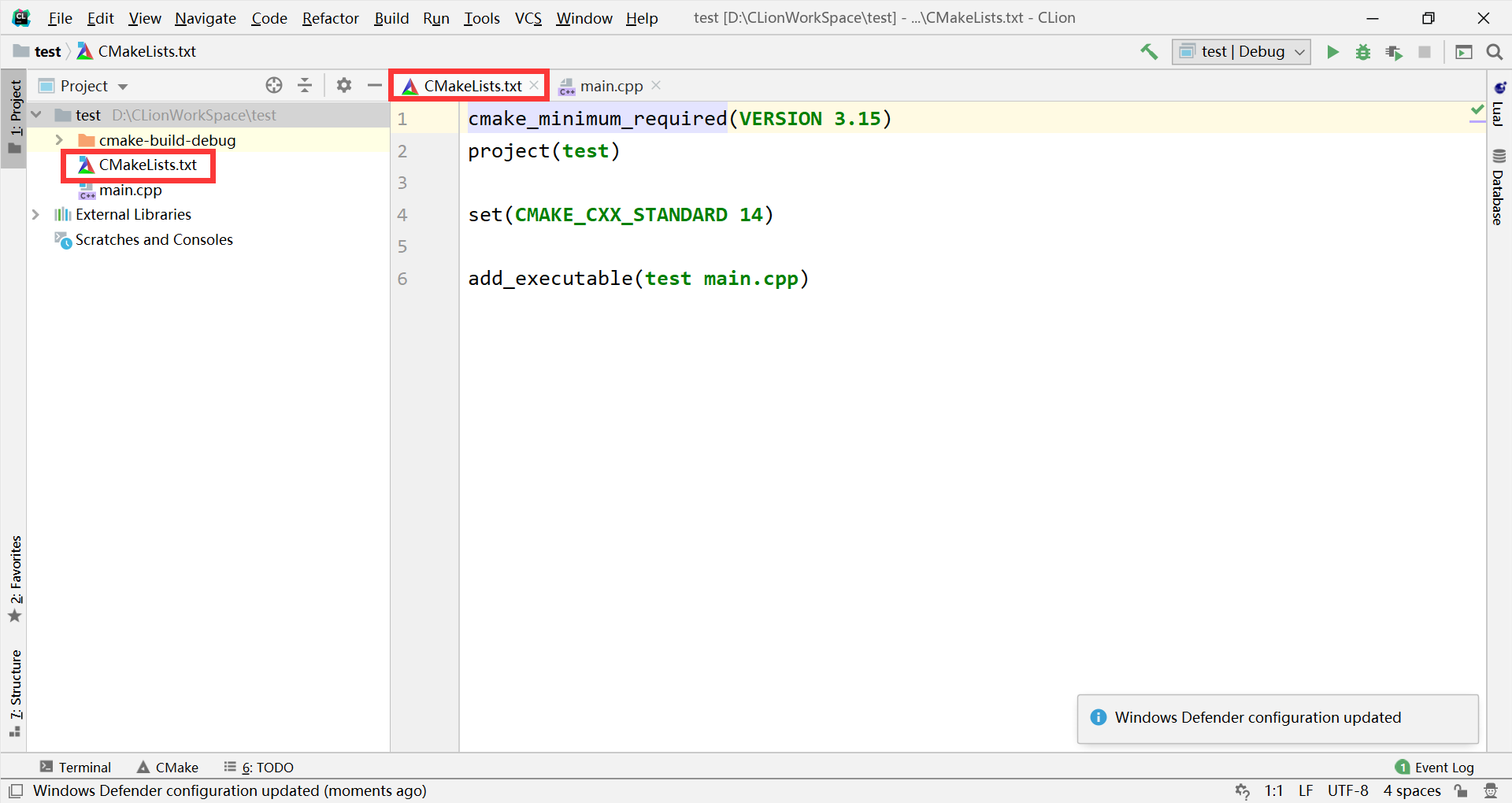Start debugging using the bug icon
The height and width of the screenshot is (803, 1512).
point(1363,52)
